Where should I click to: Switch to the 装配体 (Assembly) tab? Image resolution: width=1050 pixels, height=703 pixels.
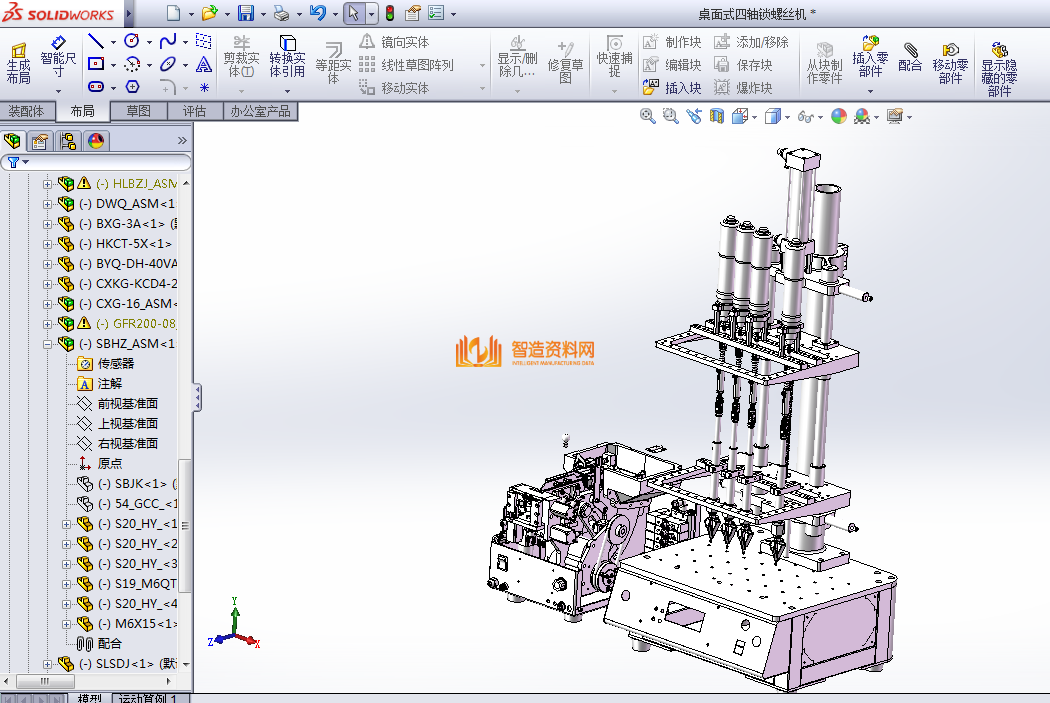click(26, 111)
